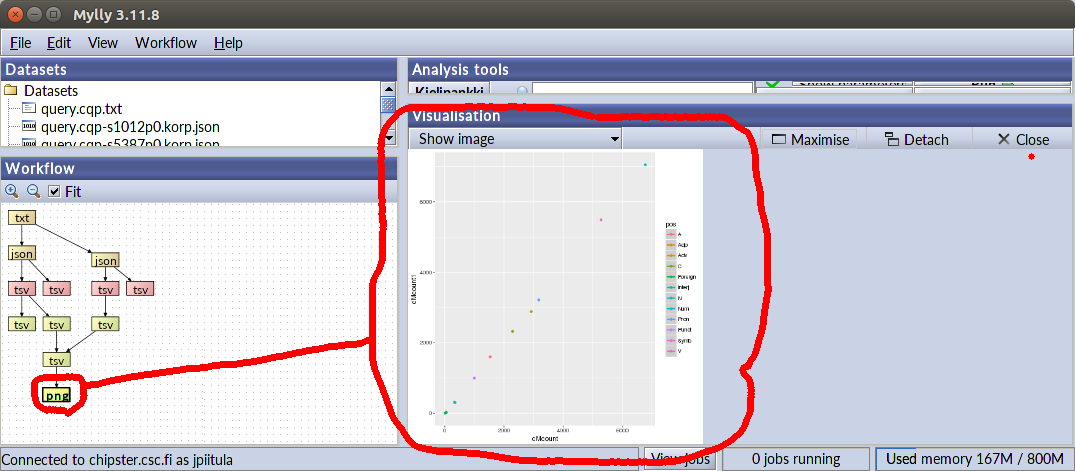This screenshot has height=471, width=1075.
Task: Detach the visualisation into separate window
Action: [x=916, y=139]
